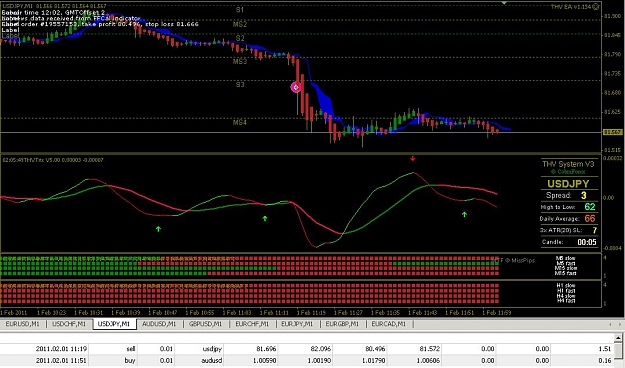The width and height of the screenshot is (625, 368).
Task: Click the green up arrow near 10:47
Action: point(158,229)
